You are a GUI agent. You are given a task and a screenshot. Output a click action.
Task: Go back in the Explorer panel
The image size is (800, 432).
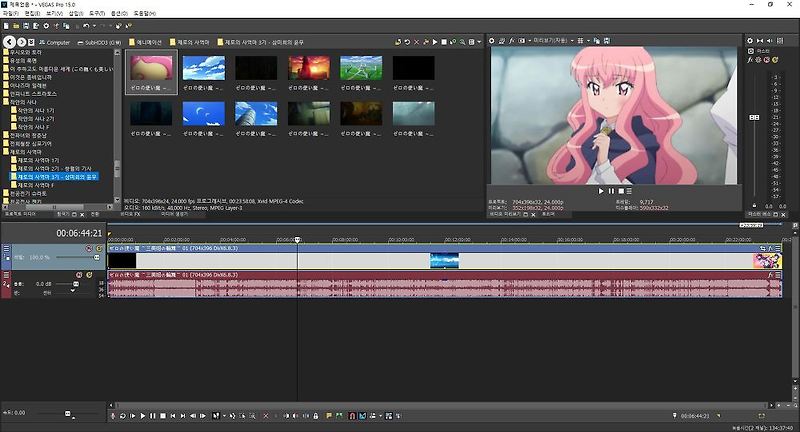point(10,42)
